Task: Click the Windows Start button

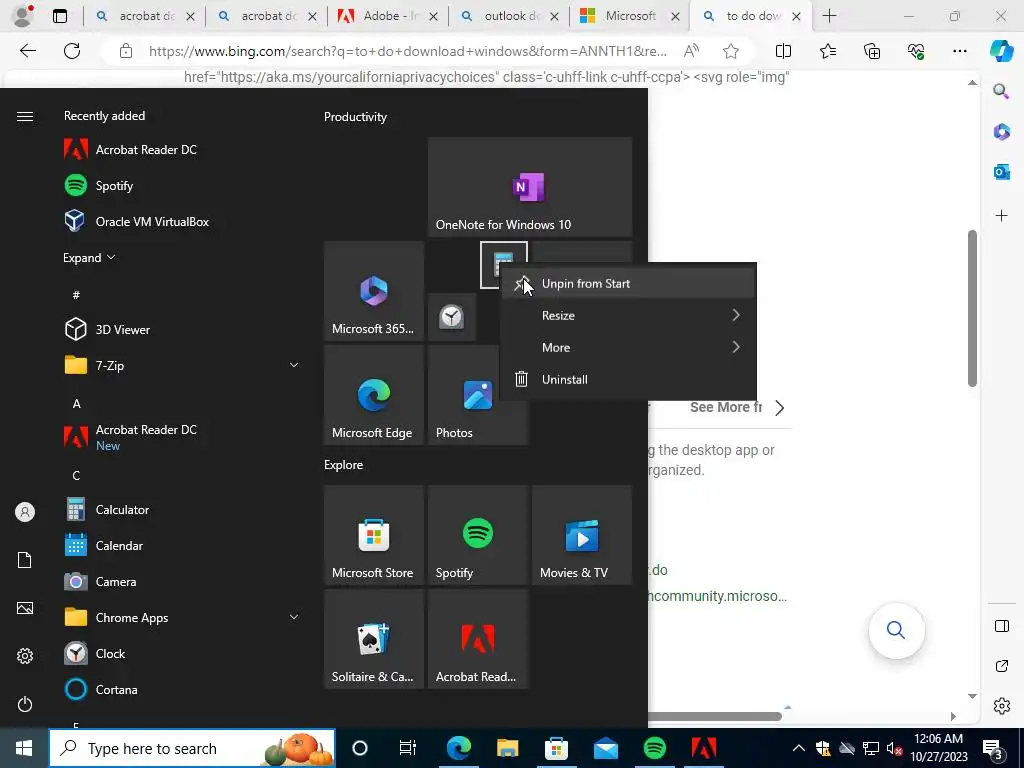Action: 24,748
